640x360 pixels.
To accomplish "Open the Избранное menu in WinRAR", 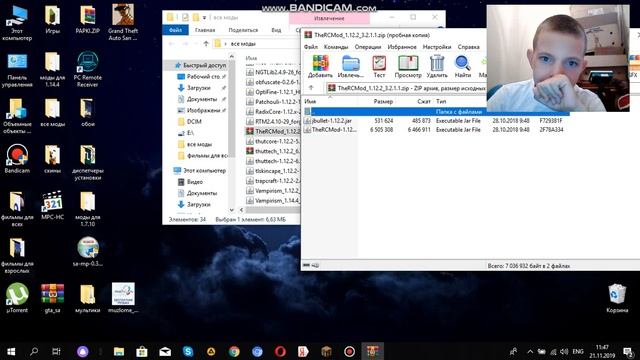I will [x=402, y=47].
